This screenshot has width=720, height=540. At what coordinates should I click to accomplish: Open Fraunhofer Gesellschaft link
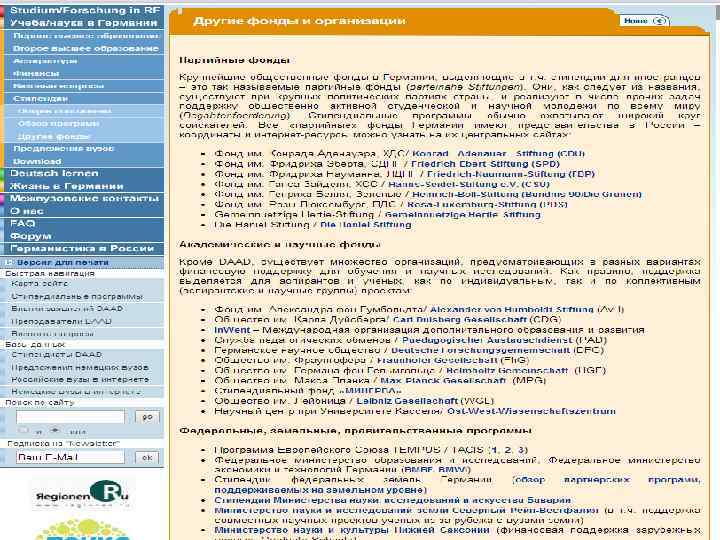pyautogui.click(x=437, y=360)
